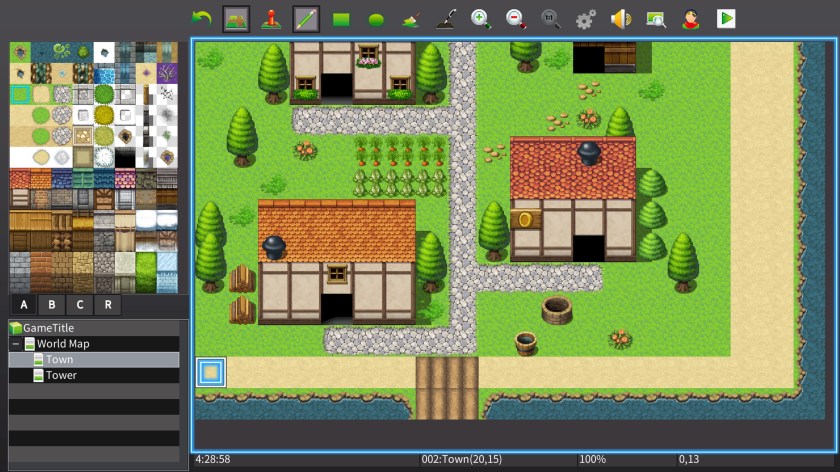Switch to Map editing mode

tap(236, 18)
